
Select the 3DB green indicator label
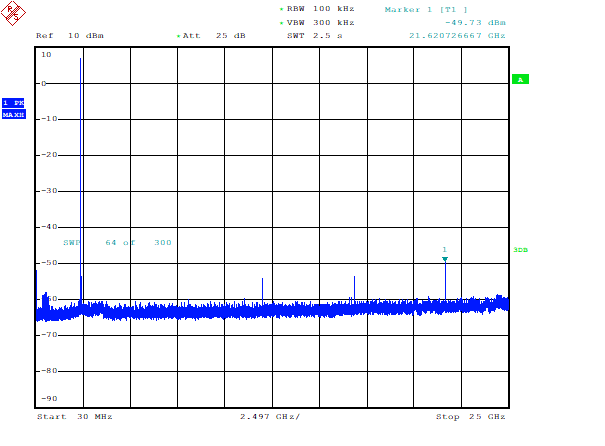point(520,249)
